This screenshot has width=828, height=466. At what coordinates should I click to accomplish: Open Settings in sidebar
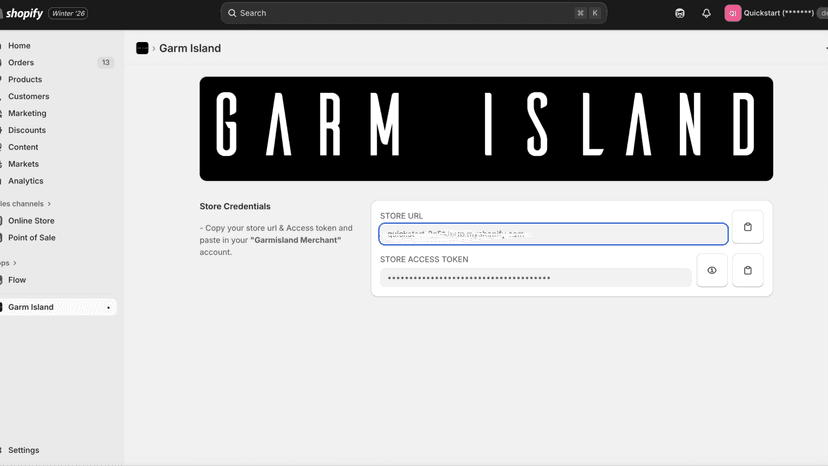[23, 450]
